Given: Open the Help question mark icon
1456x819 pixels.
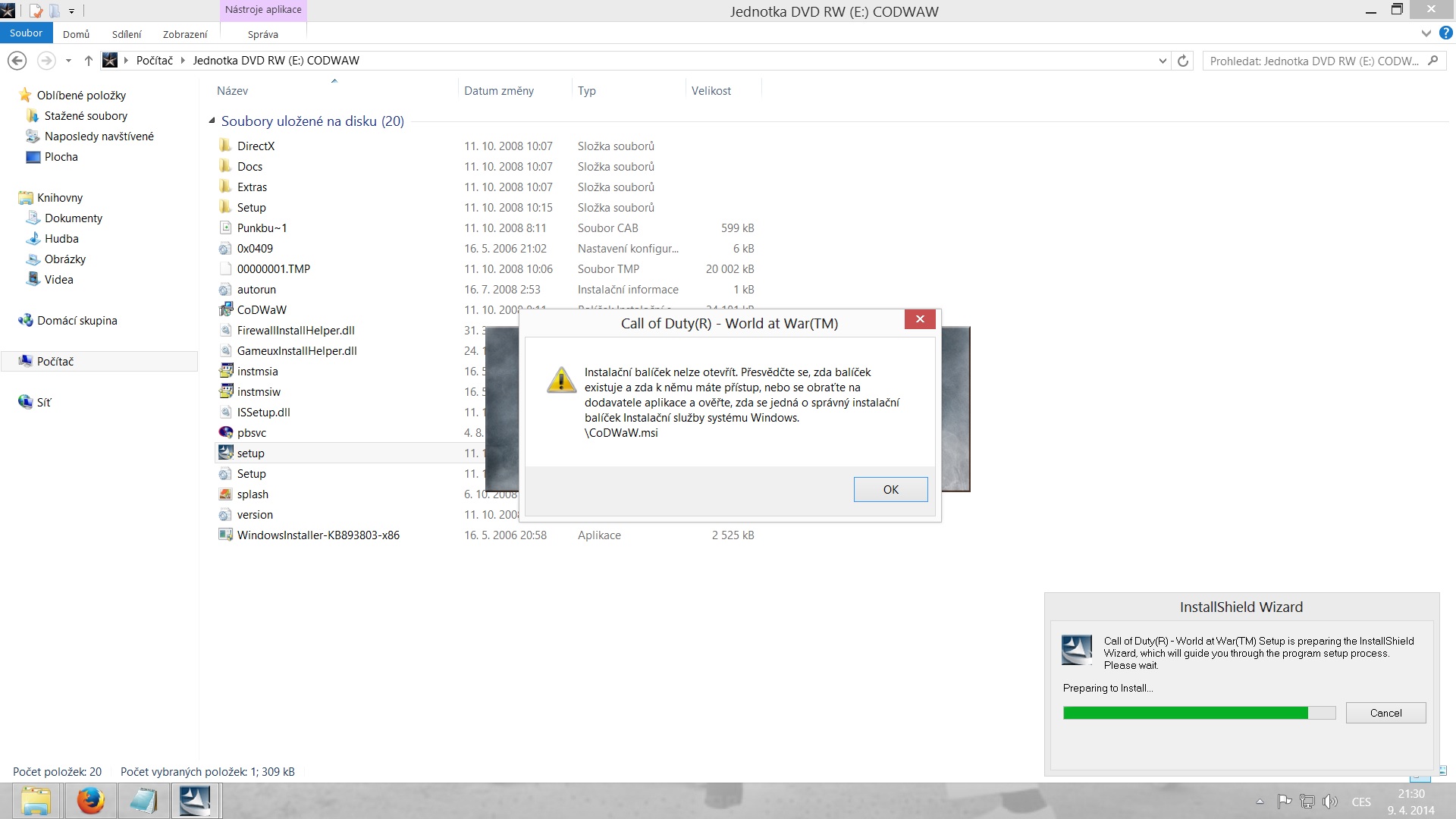Looking at the screenshot, I should (1445, 33).
